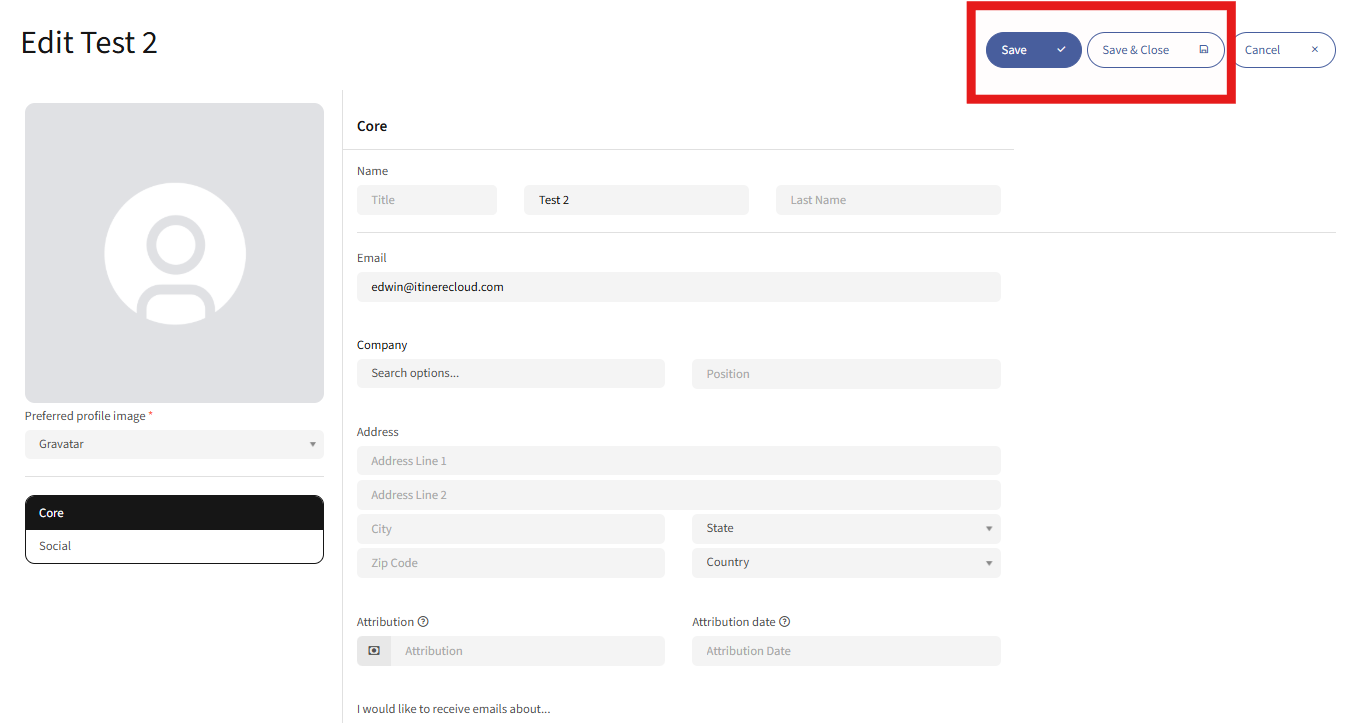Click the X icon on Cancel button

click(1314, 50)
